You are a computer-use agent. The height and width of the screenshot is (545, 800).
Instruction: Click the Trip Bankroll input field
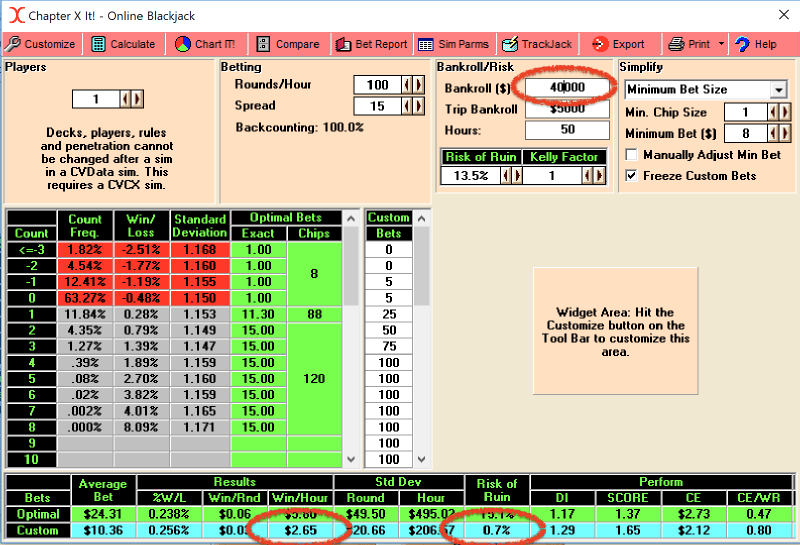[567, 109]
